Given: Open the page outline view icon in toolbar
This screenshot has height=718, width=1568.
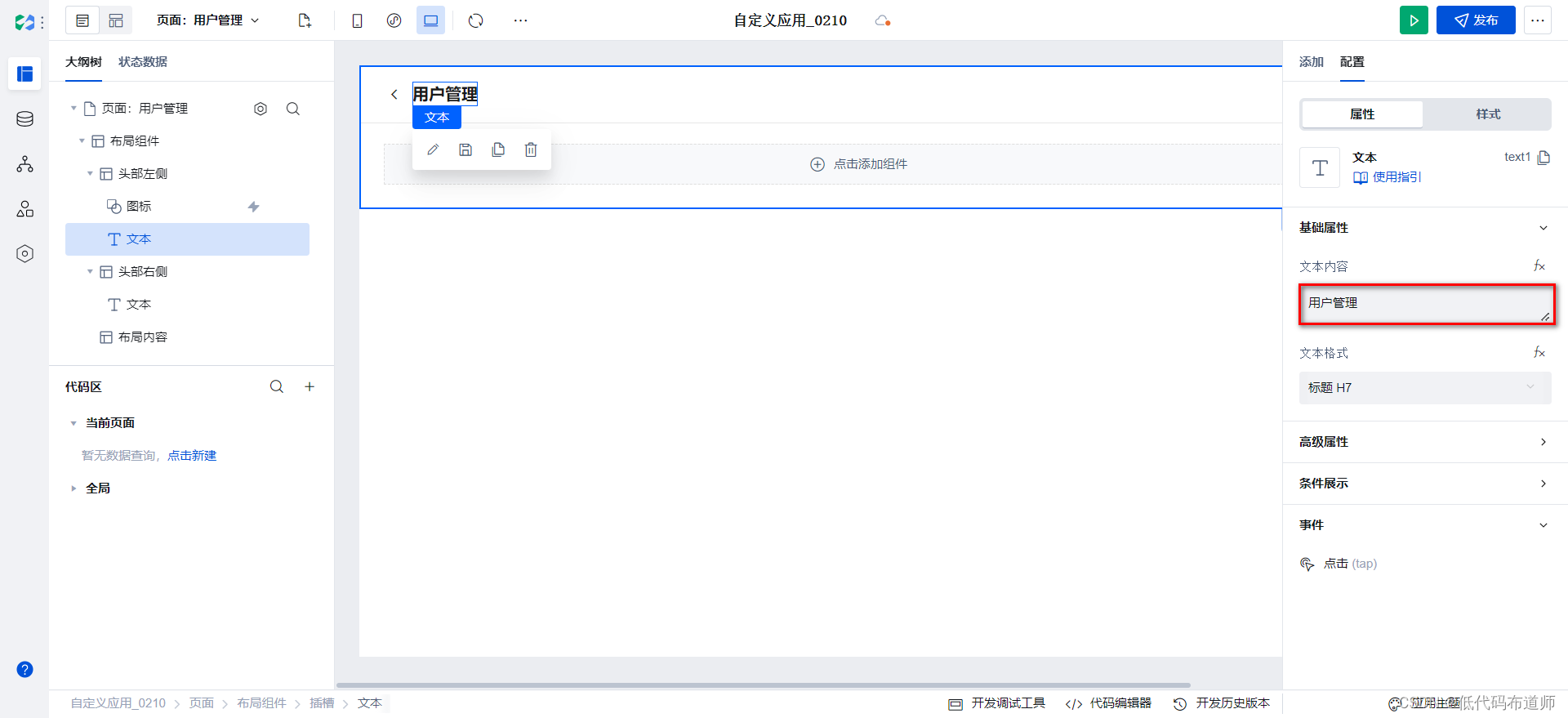Looking at the screenshot, I should (x=82, y=20).
